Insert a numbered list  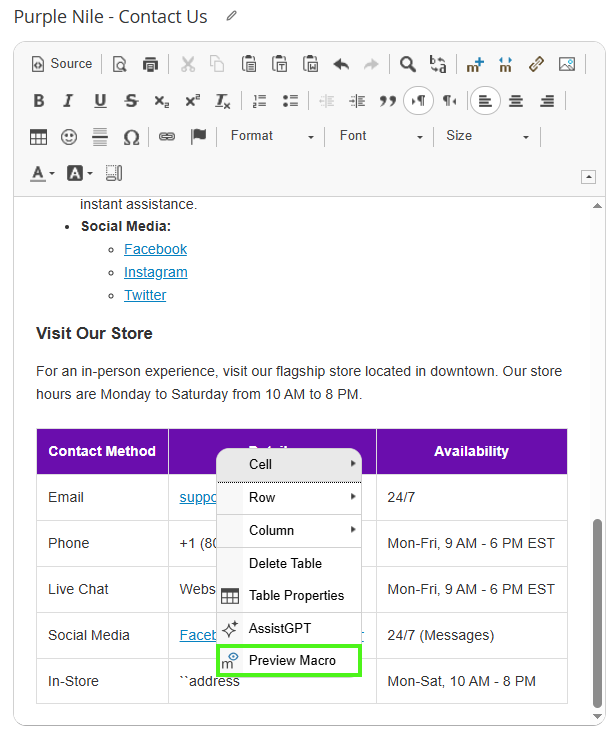point(259,101)
